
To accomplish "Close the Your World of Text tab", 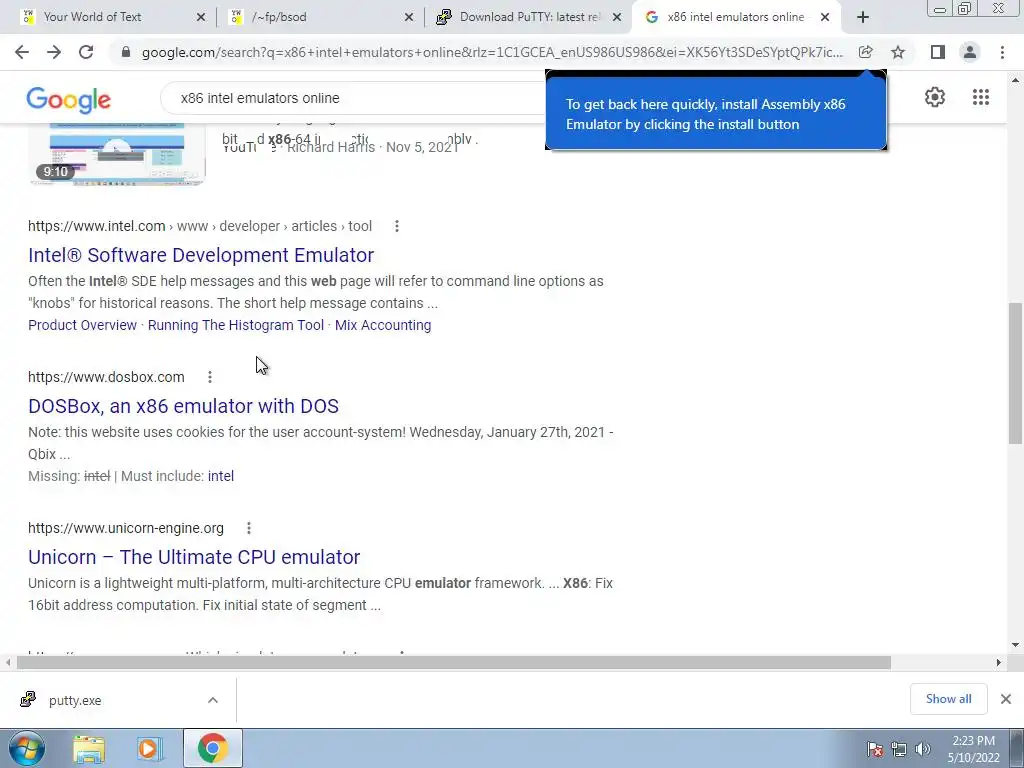I will pyautogui.click(x=200, y=18).
